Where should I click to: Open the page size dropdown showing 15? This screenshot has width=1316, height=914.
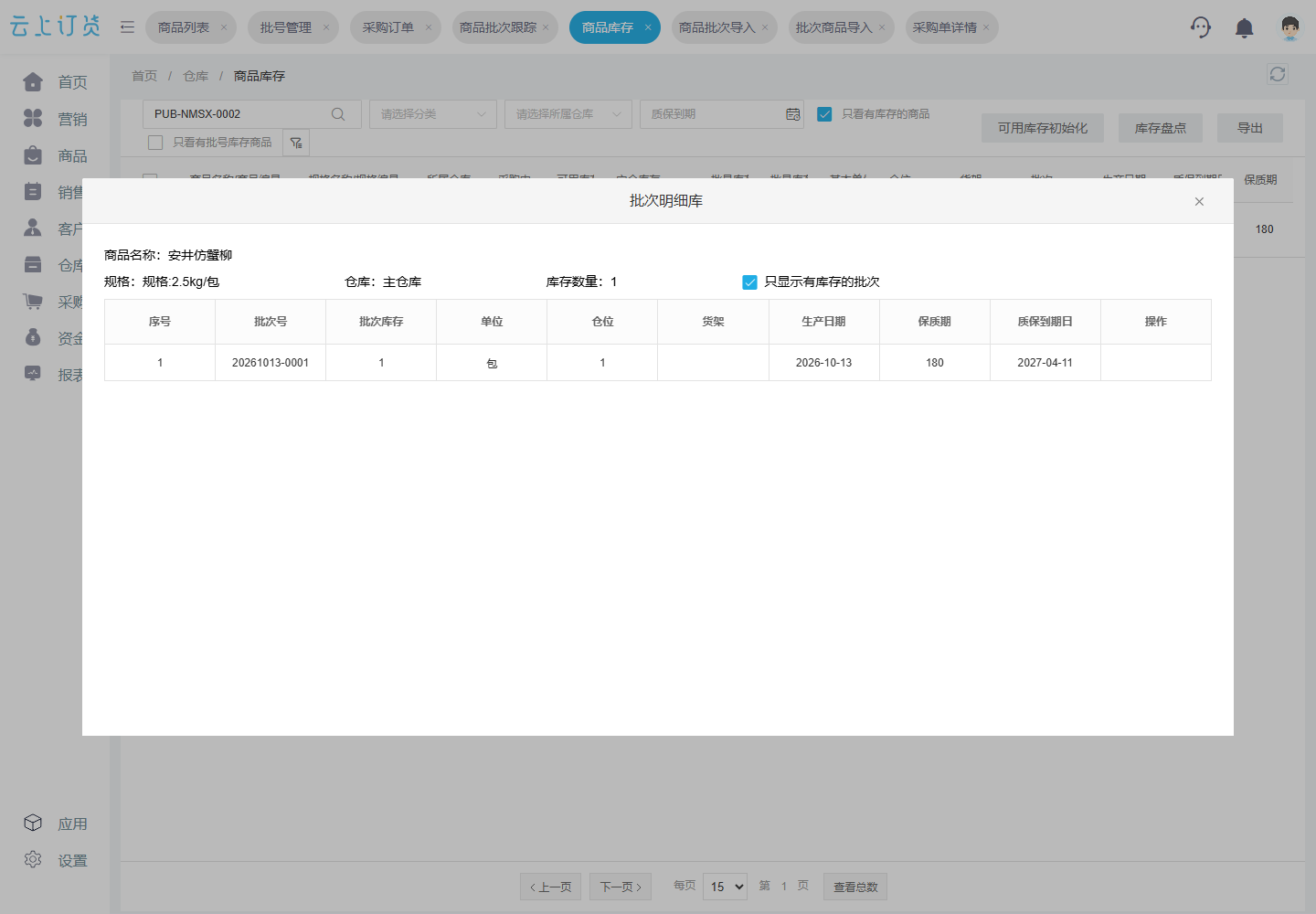tap(726, 887)
